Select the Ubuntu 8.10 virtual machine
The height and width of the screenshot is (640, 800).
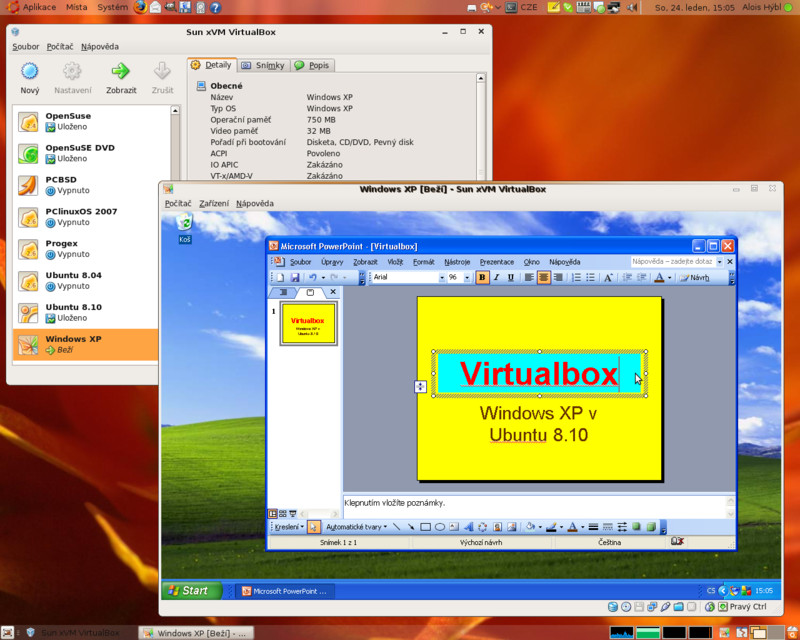tap(86, 312)
